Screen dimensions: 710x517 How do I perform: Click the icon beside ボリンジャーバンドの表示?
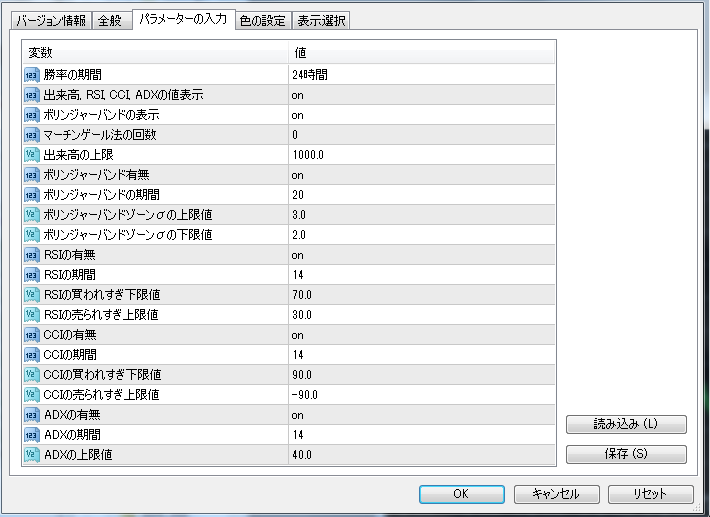click(32, 115)
